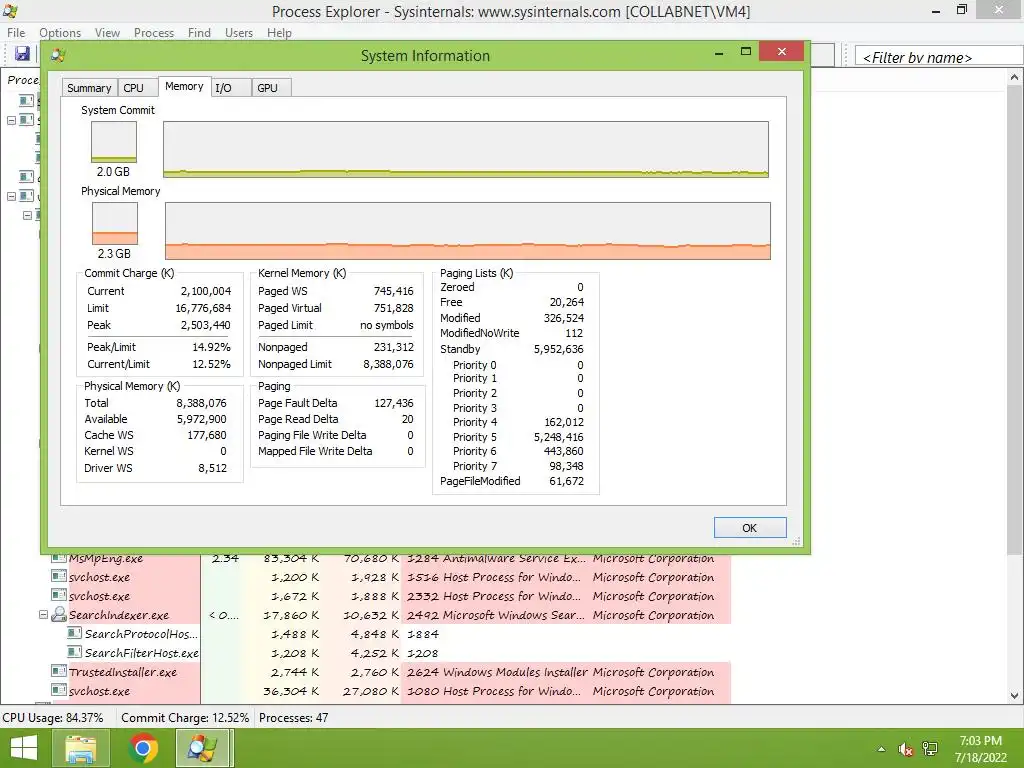
Task: Show hidden tray icons arrow
Action: (x=881, y=749)
